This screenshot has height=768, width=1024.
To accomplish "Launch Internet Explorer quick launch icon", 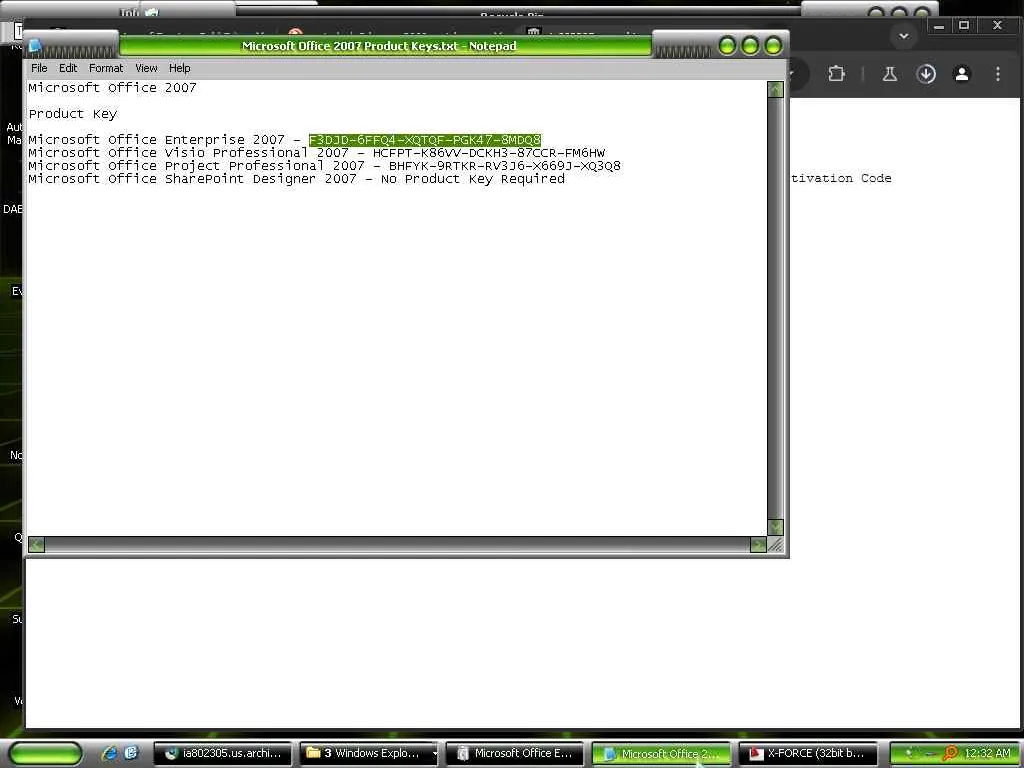I will tap(109, 753).
